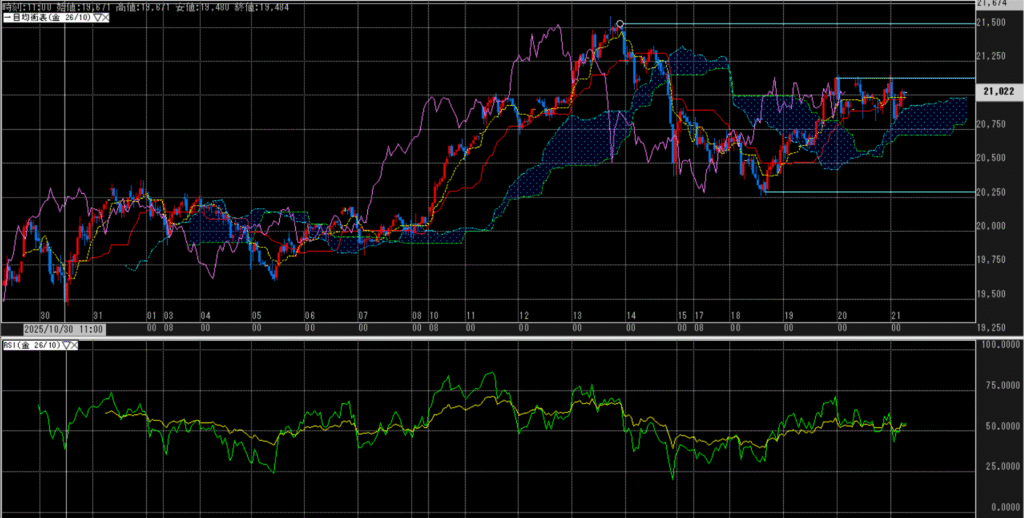Click the 一目均衡表(金 26/10) label
The width and height of the screenshot is (1024, 518).
[x=46, y=19]
